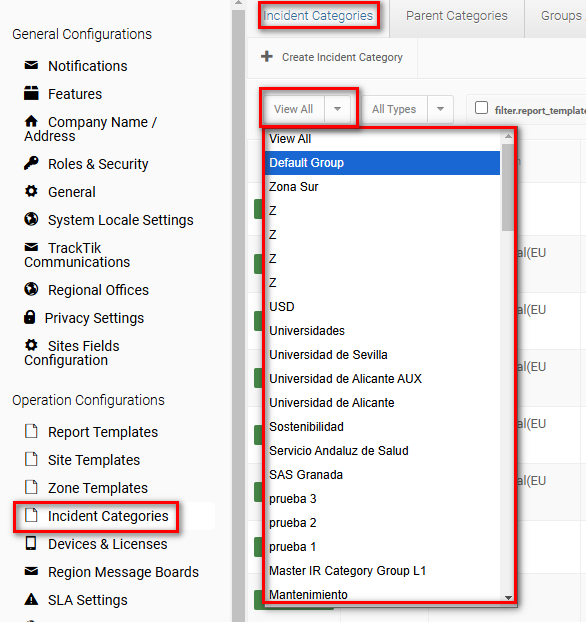This screenshot has width=586, height=622.
Task: Click the Devices & Licenses tablet icon
Action: (31, 543)
